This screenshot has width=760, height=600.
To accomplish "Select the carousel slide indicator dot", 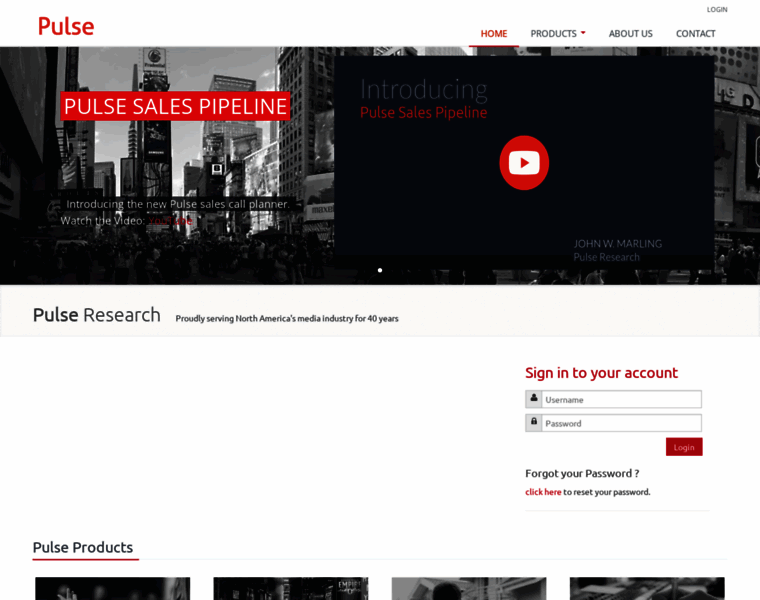I will click(x=380, y=270).
